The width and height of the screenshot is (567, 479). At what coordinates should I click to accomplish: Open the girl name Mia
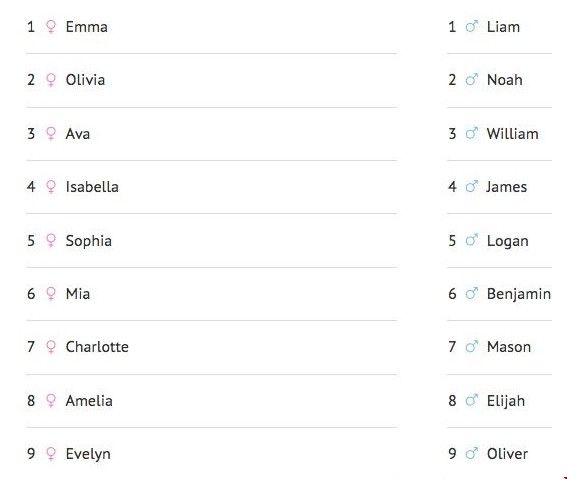coord(78,294)
